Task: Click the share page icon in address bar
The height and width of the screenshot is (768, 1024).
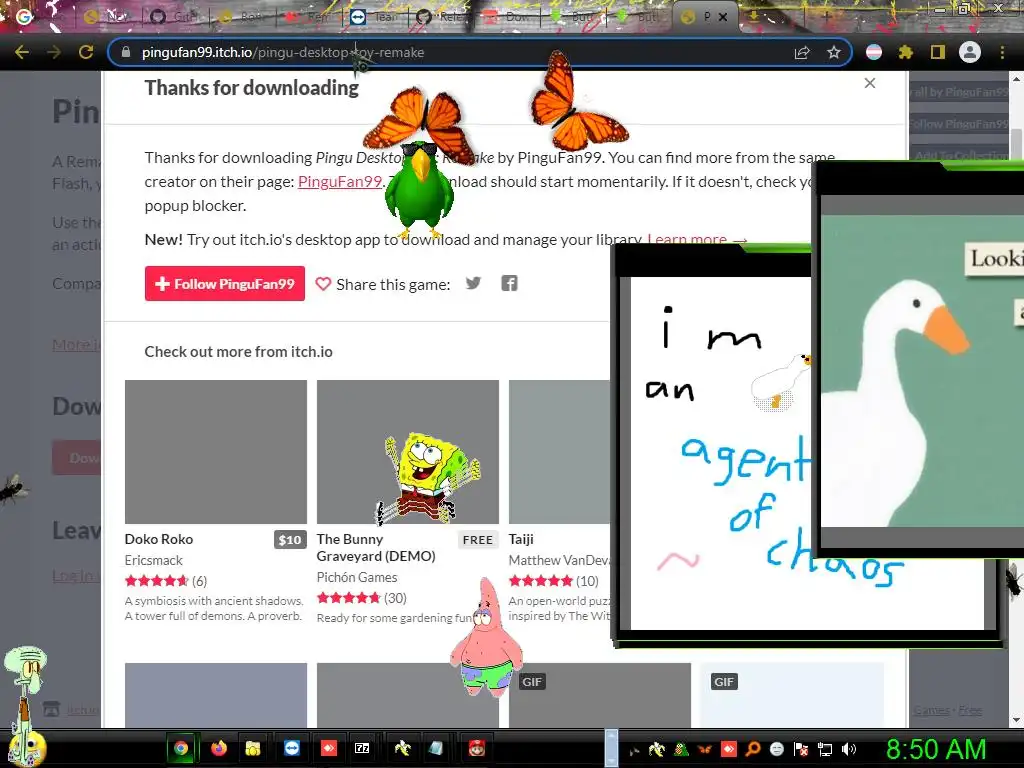Action: point(802,52)
